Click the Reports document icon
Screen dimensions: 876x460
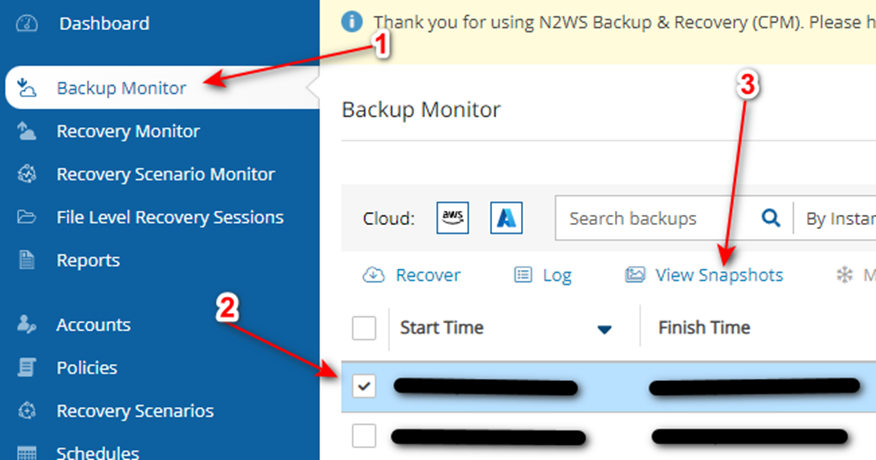pos(26,260)
